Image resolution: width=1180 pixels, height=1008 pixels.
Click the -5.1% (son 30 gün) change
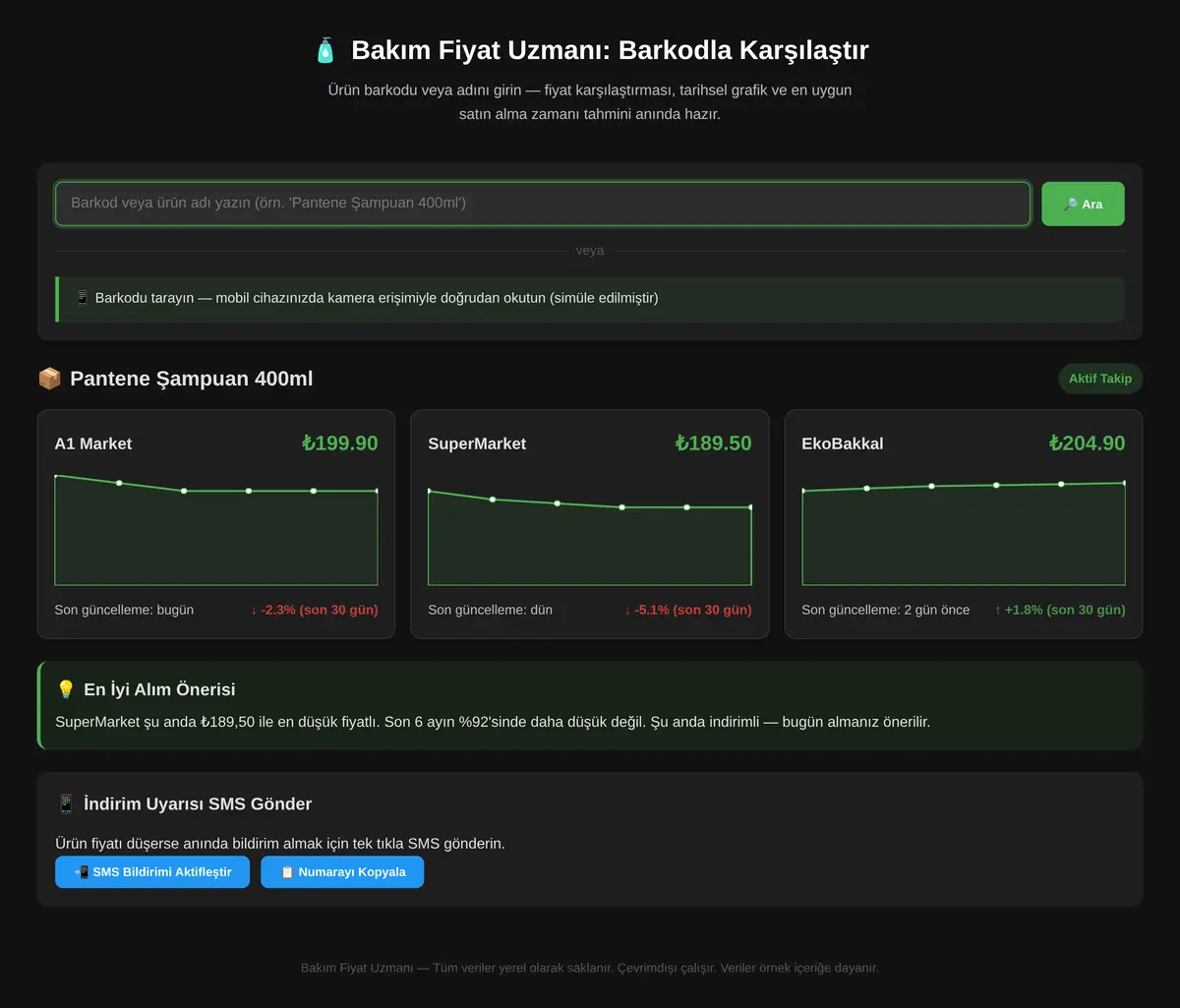pos(688,610)
